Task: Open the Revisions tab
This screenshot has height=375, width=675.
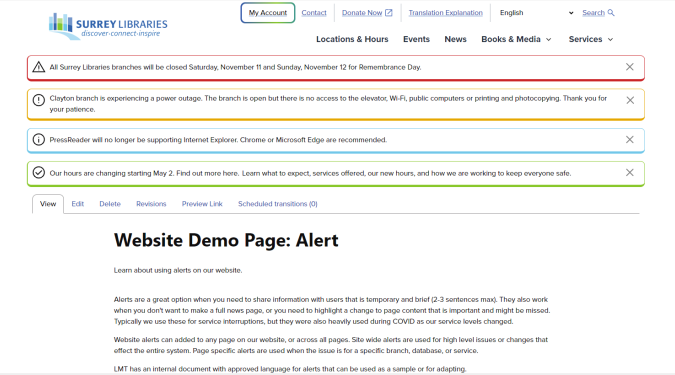Action: tap(151, 204)
